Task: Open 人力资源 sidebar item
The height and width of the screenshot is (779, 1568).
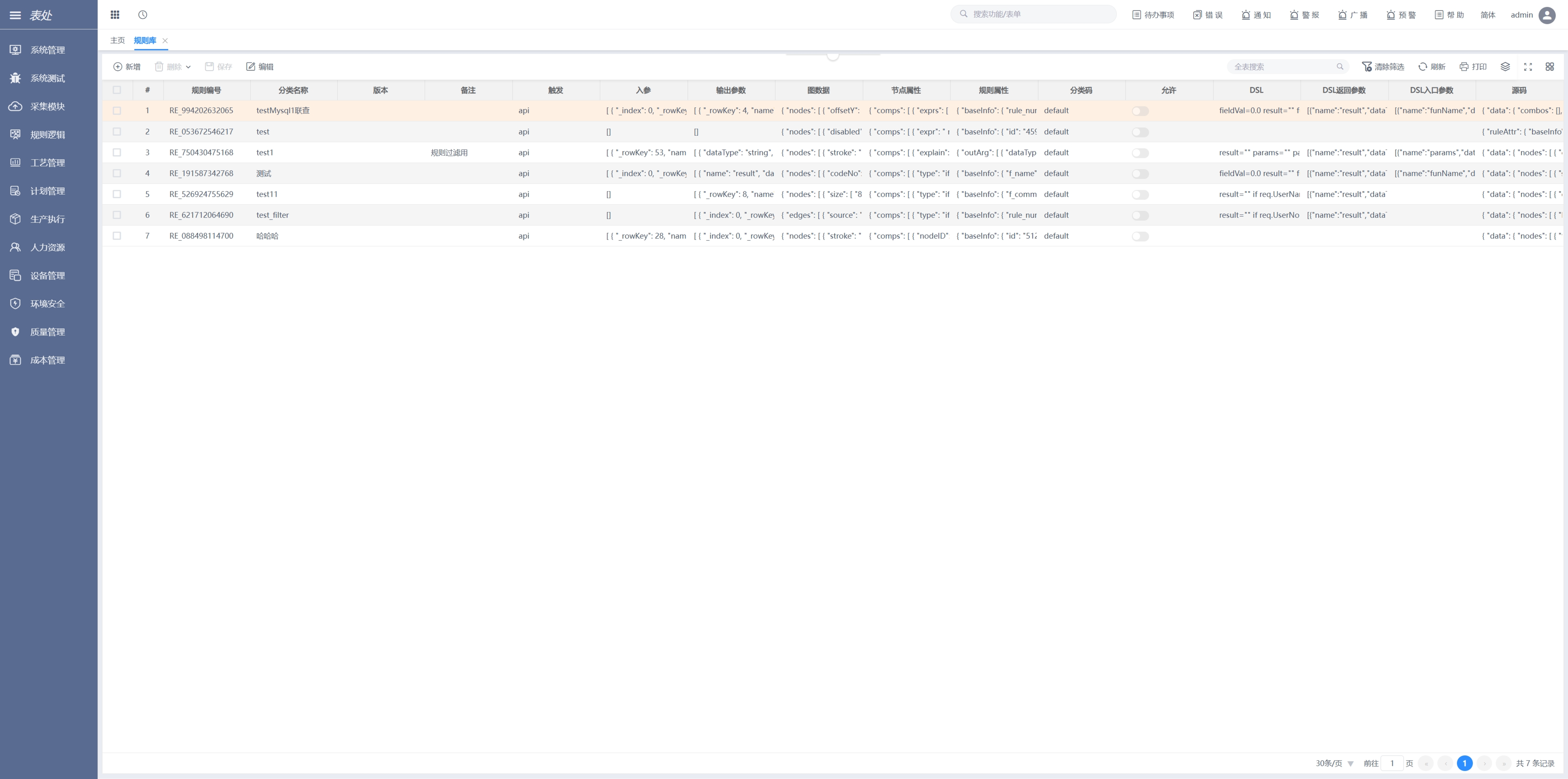Action: pos(49,247)
